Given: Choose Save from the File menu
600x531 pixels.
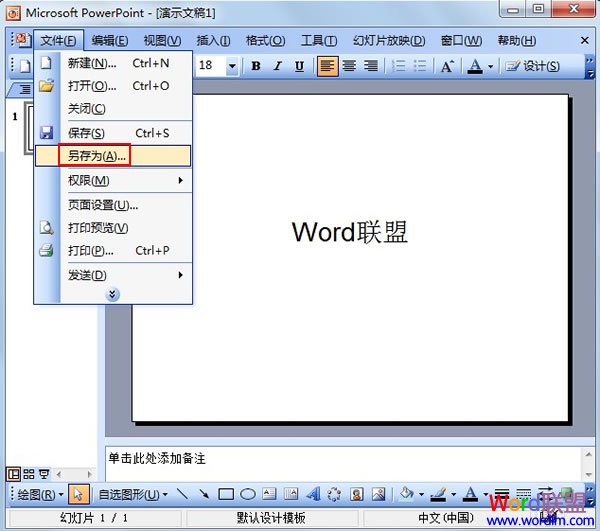Looking at the screenshot, I should click(x=113, y=133).
